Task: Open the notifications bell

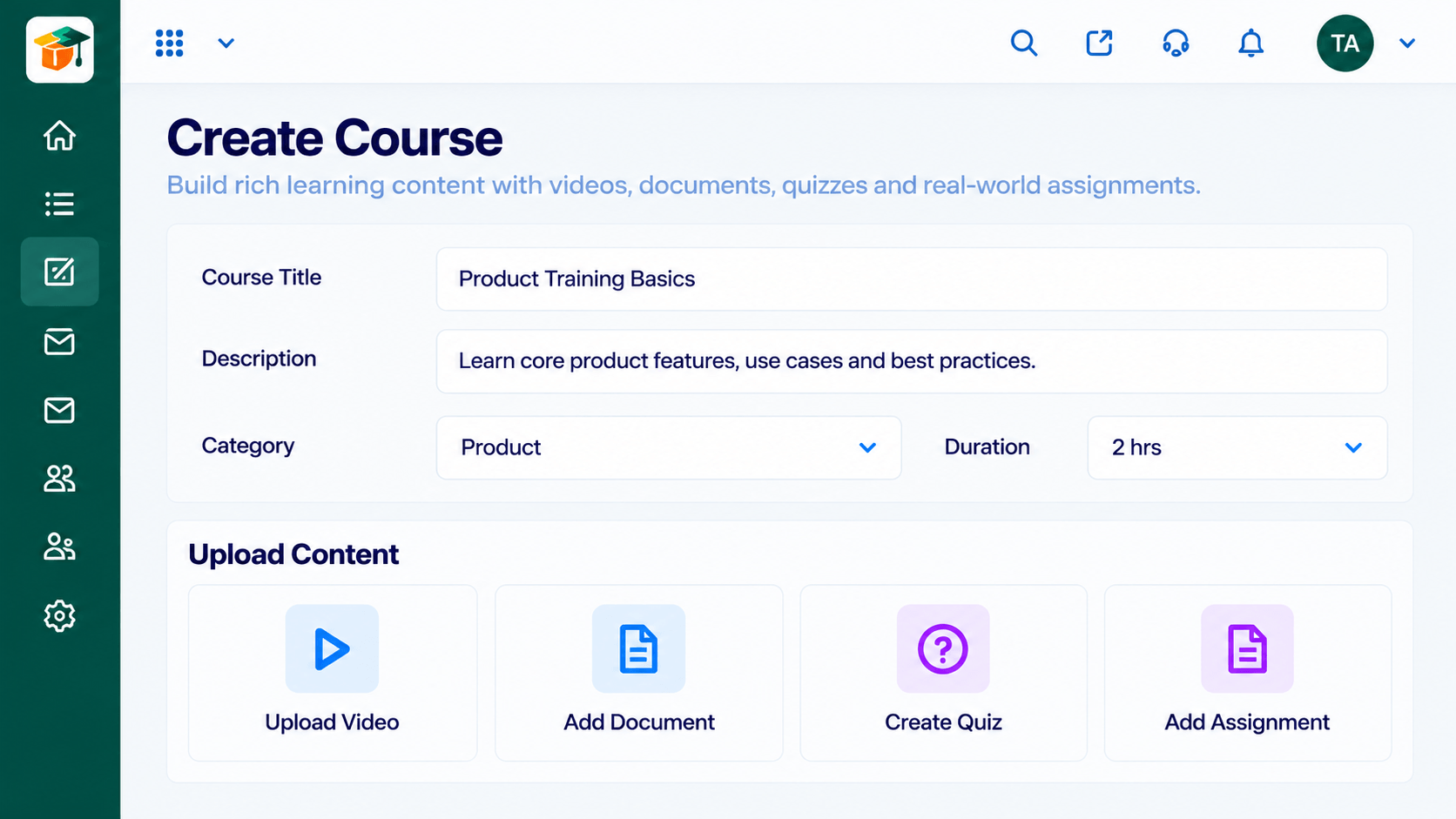Action: 1250,43
